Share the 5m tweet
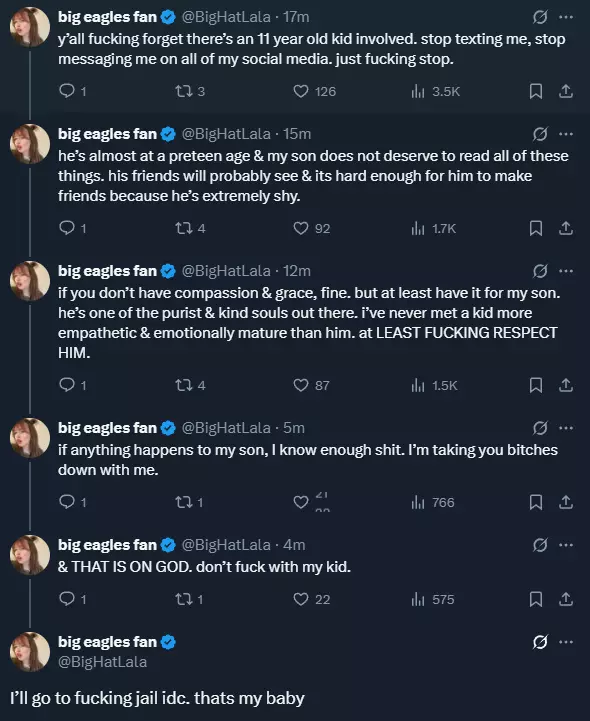This screenshot has width=590, height=721. click(566, 502)
